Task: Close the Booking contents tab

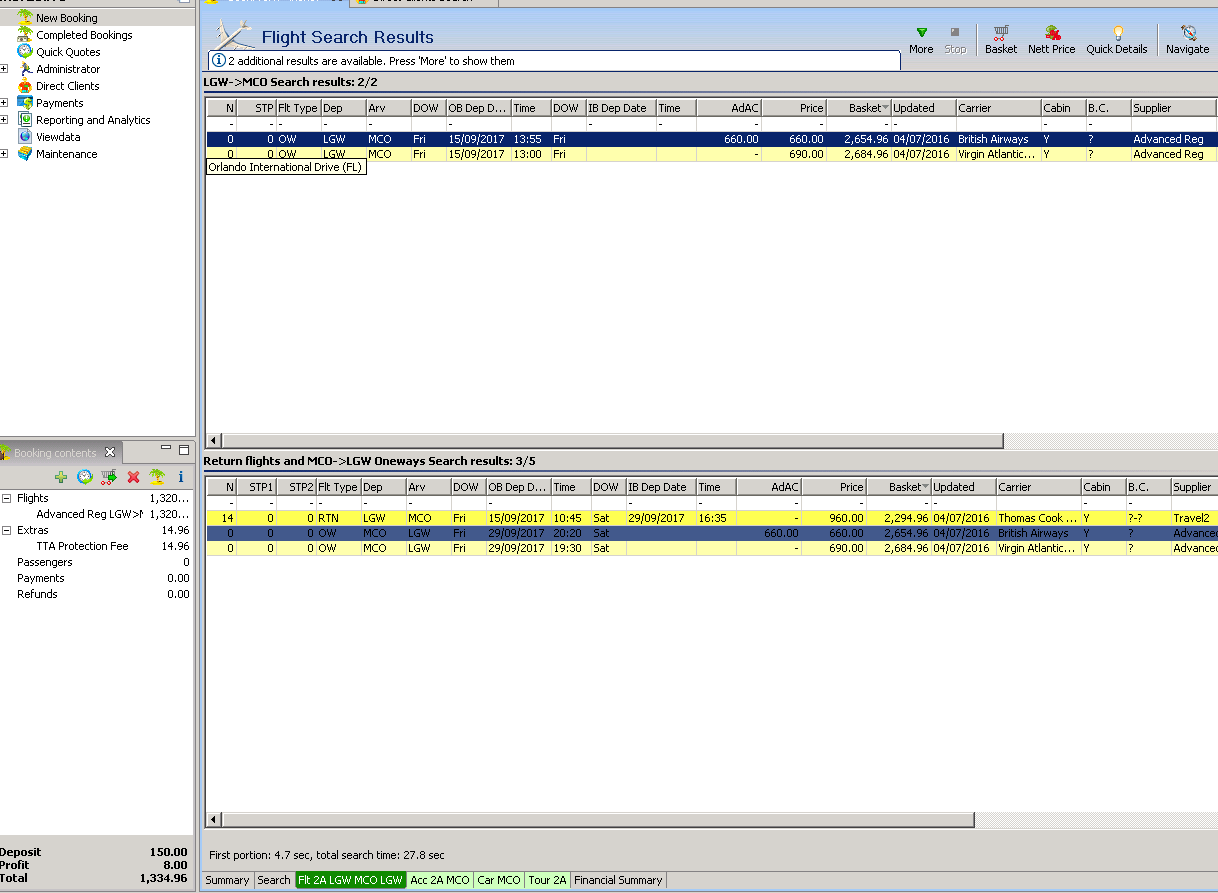Action: pyautogui.click(x=111, y=453)
